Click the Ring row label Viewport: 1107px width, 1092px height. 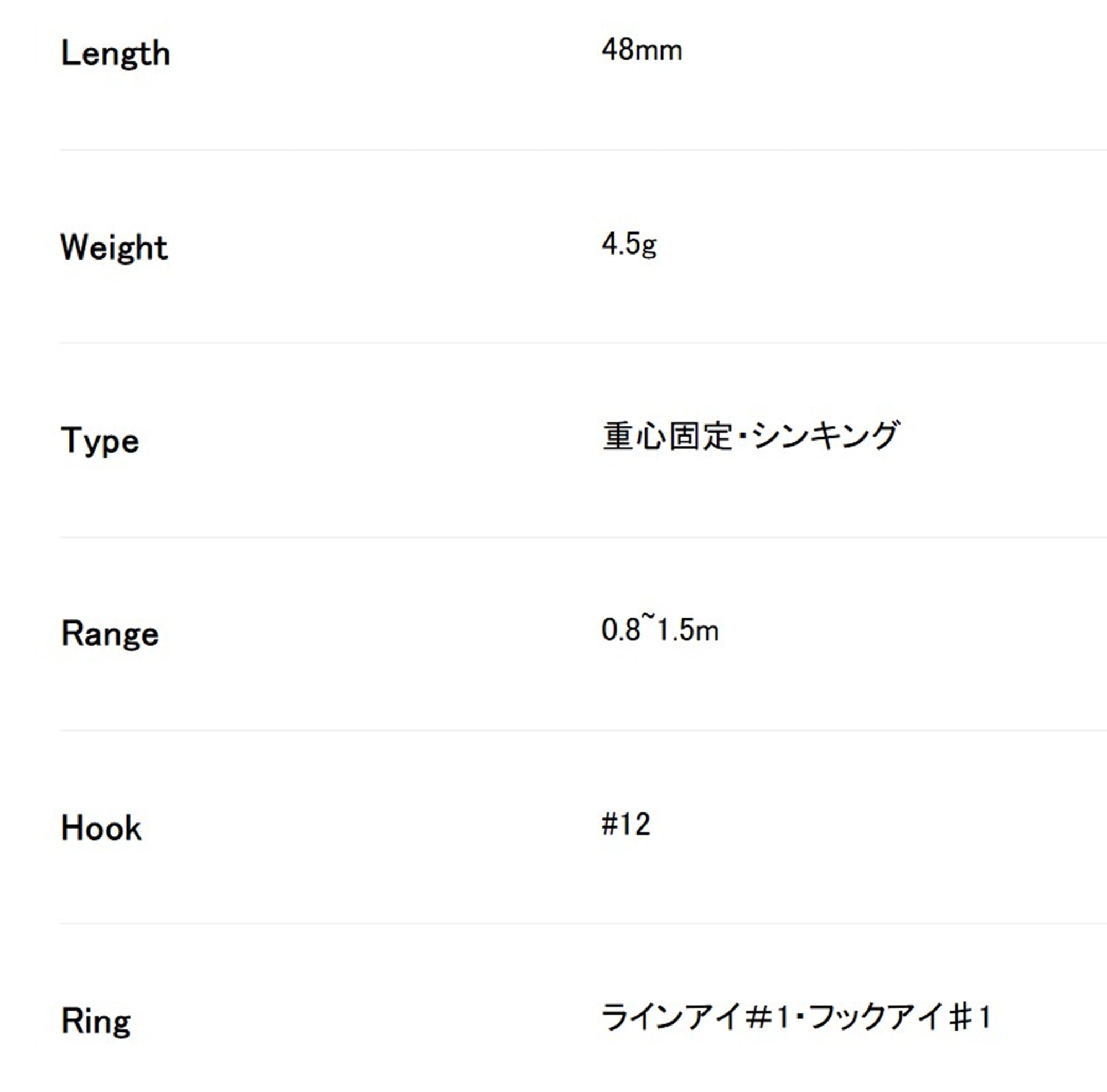click(96, 1023)
